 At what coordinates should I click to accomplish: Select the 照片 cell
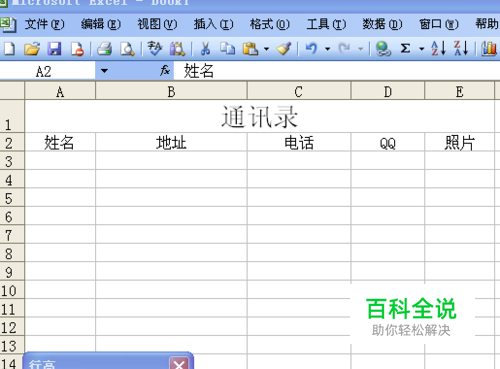(459, 142)
